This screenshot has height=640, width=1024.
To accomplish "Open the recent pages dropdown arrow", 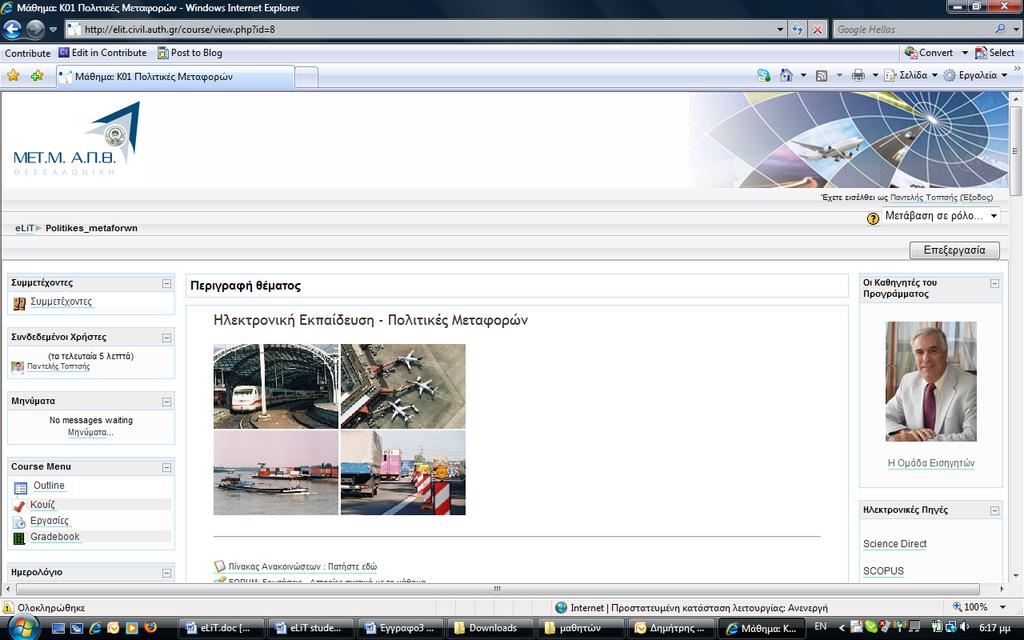I will (53, 29).
